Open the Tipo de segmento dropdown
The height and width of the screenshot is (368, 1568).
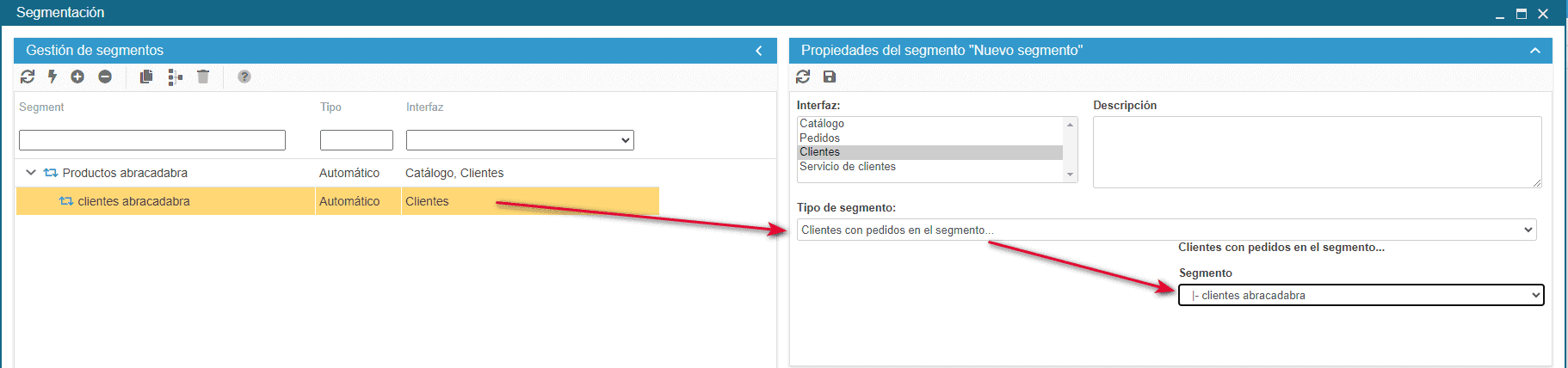pos(1166,230)
